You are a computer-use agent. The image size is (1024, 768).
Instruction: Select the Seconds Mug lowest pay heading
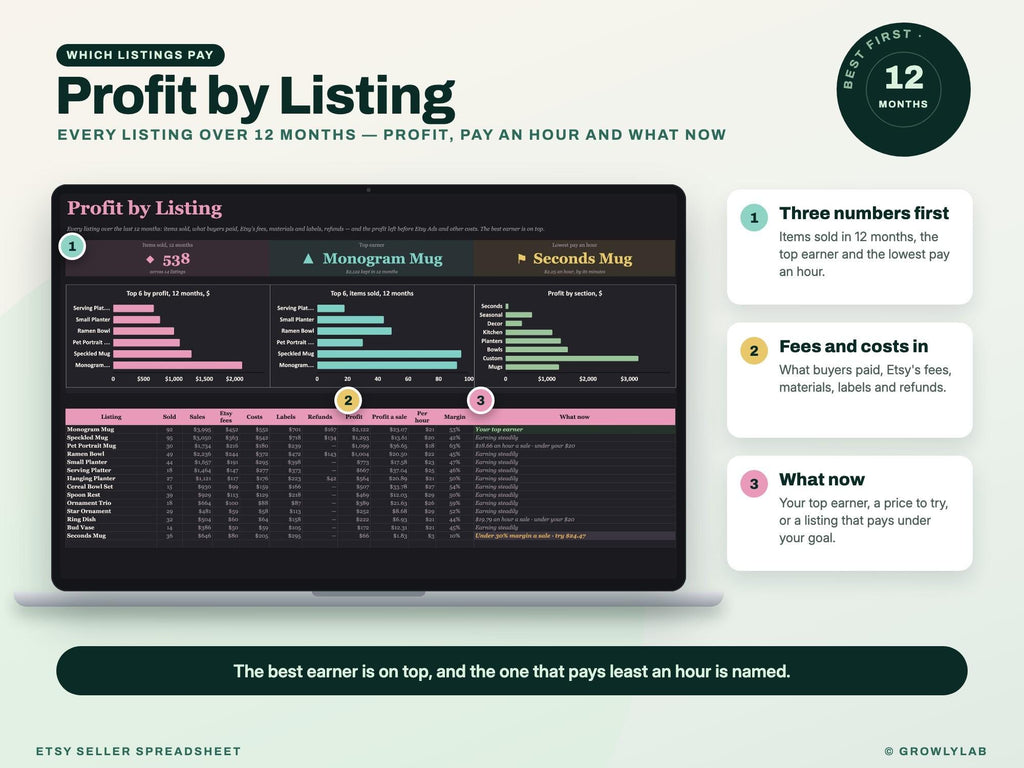pos(583,259)
